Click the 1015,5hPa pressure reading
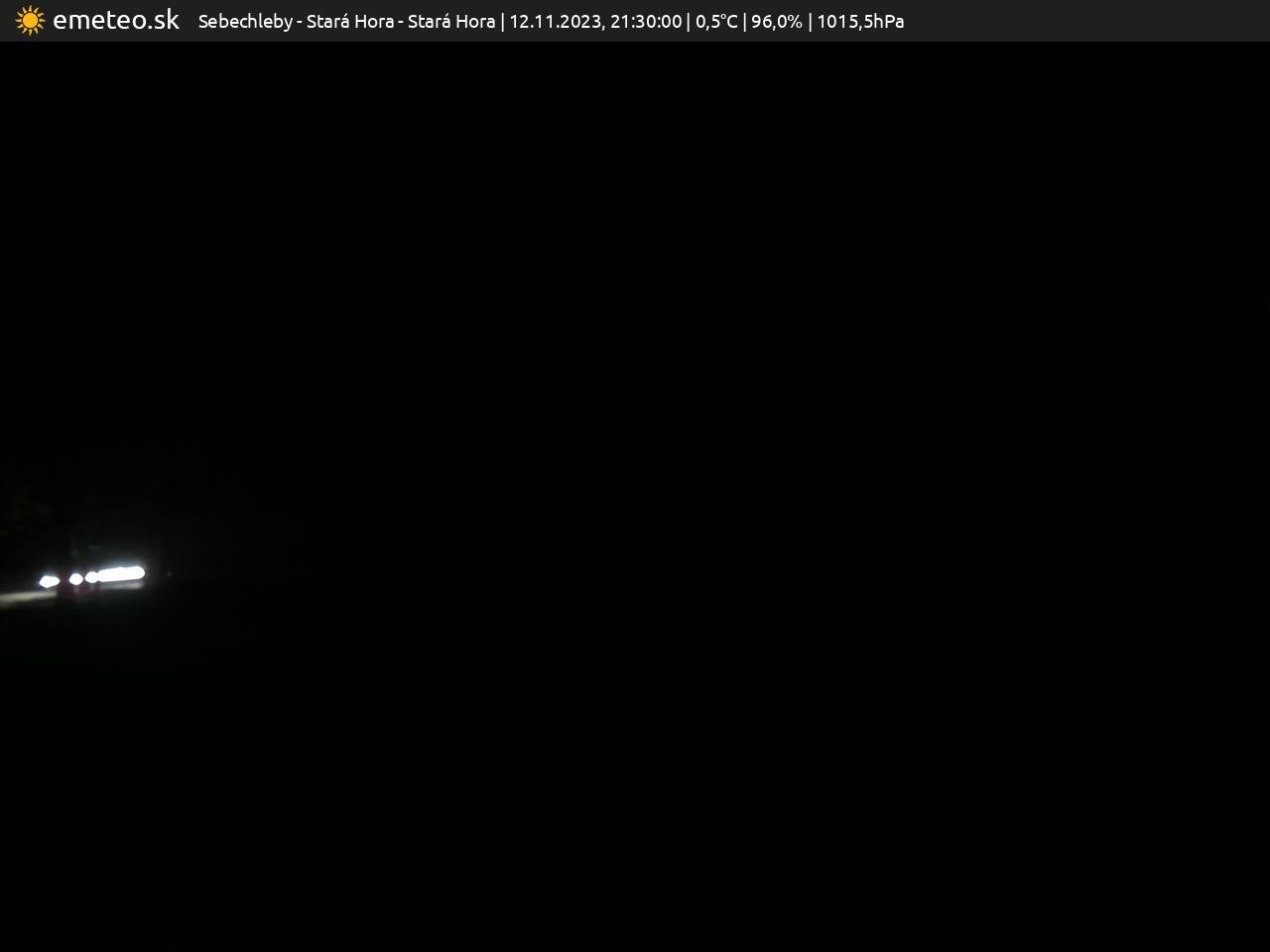Screen dimensions: 1270x952 coord(860,21)
